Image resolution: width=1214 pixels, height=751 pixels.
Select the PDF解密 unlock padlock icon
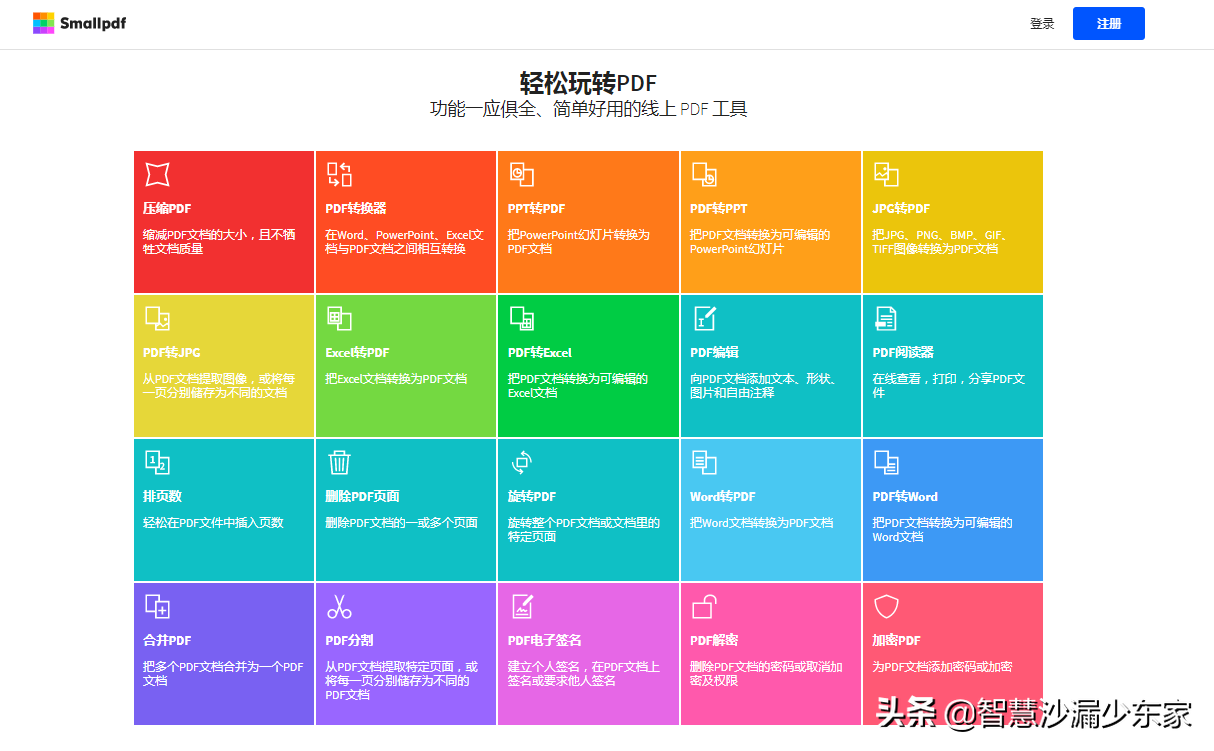coord(705,606)
